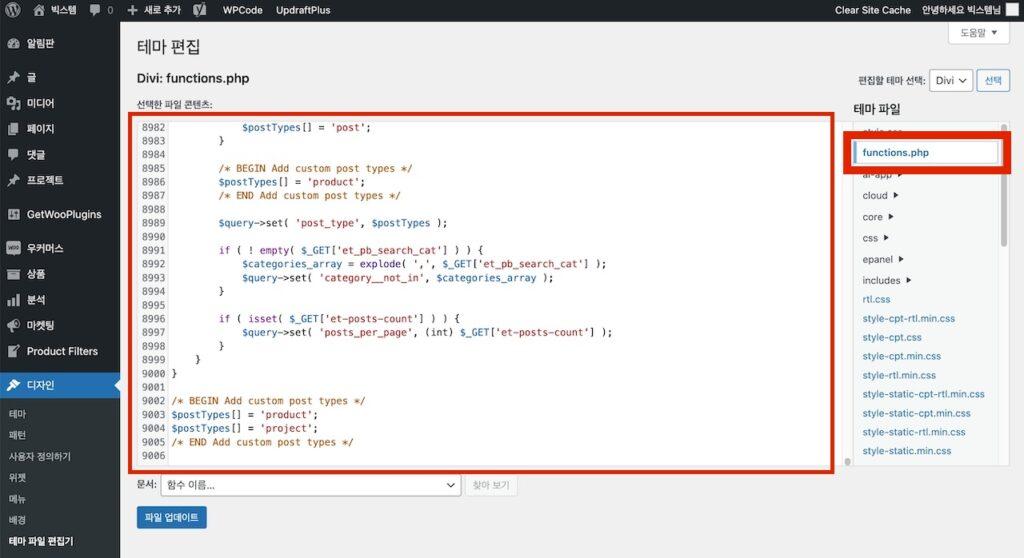Expand the css folder
The image size is (1024, 558).
point(875,238)
